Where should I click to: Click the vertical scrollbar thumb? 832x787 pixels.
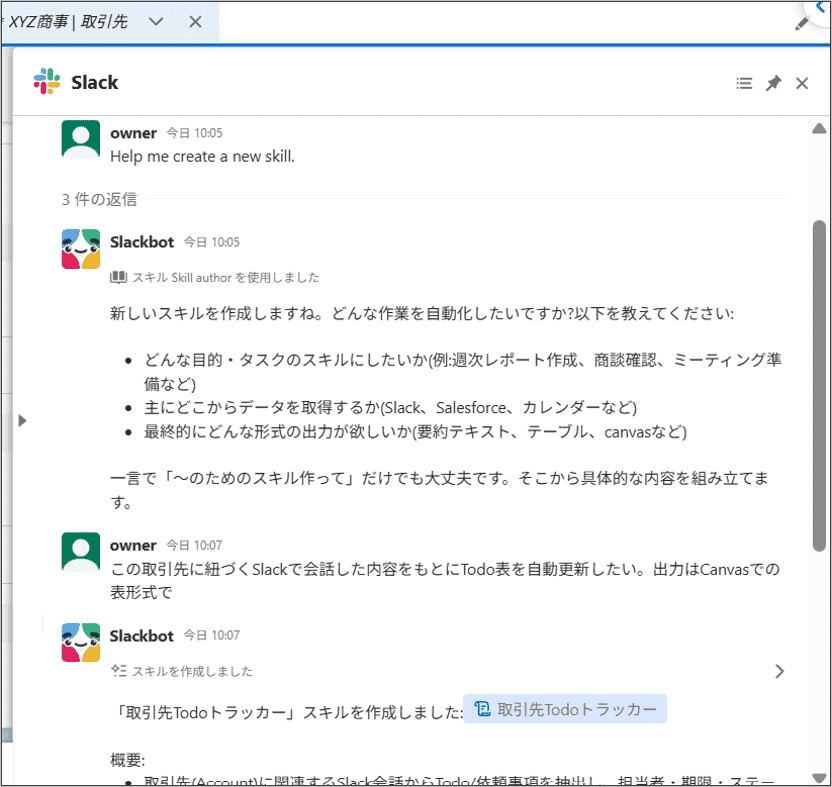pyautogui.click(x=819, y=386)
